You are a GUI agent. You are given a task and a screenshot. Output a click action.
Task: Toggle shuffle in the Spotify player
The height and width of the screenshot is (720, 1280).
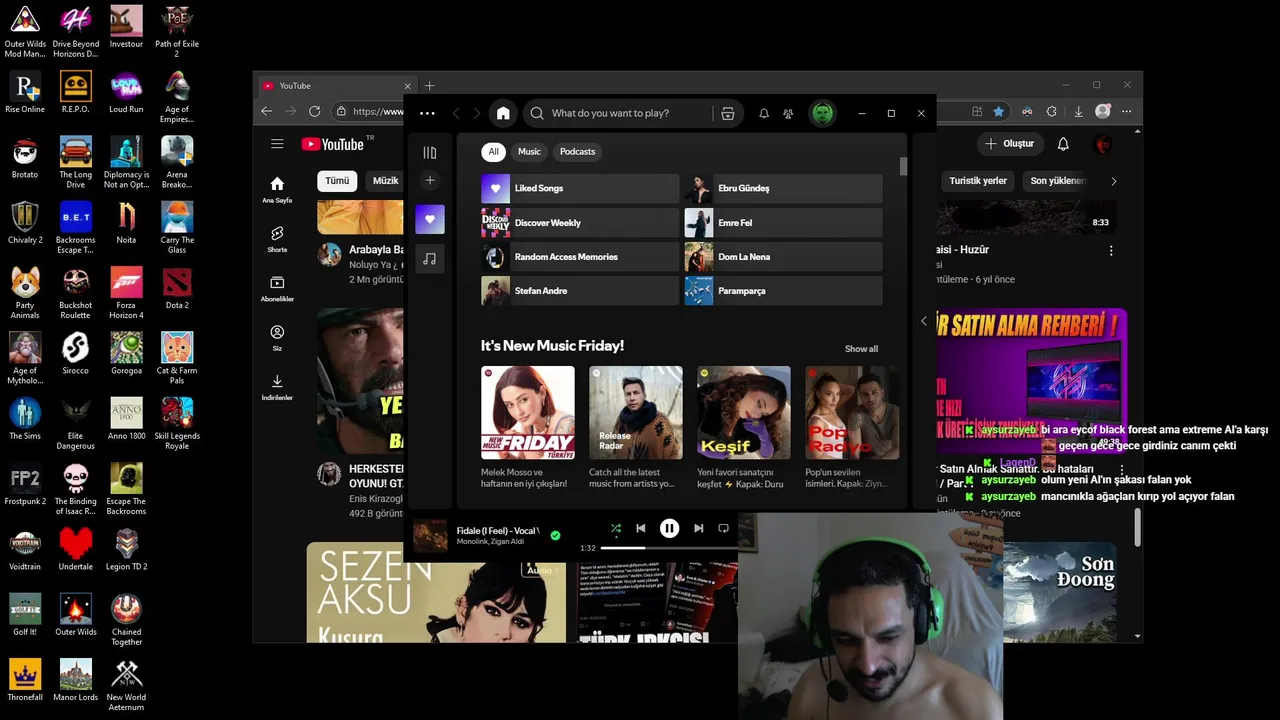click(x=615, y=528)
